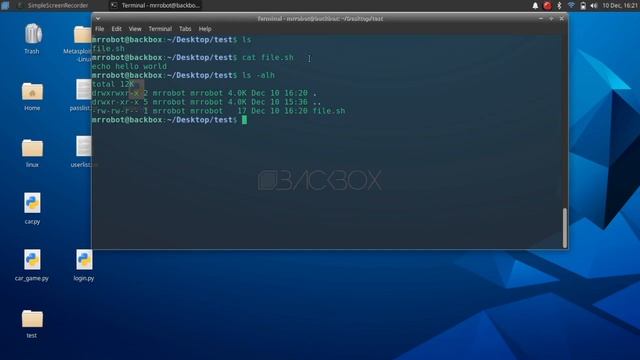The width and height of the screenshot is (640, 360).
Task: Open the volume speaker tray icon
Action: click(594, 5)
